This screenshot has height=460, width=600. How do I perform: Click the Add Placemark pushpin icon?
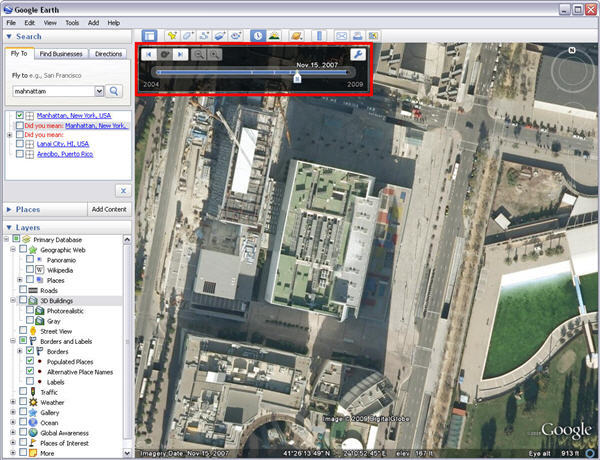(x=174, y=36)
